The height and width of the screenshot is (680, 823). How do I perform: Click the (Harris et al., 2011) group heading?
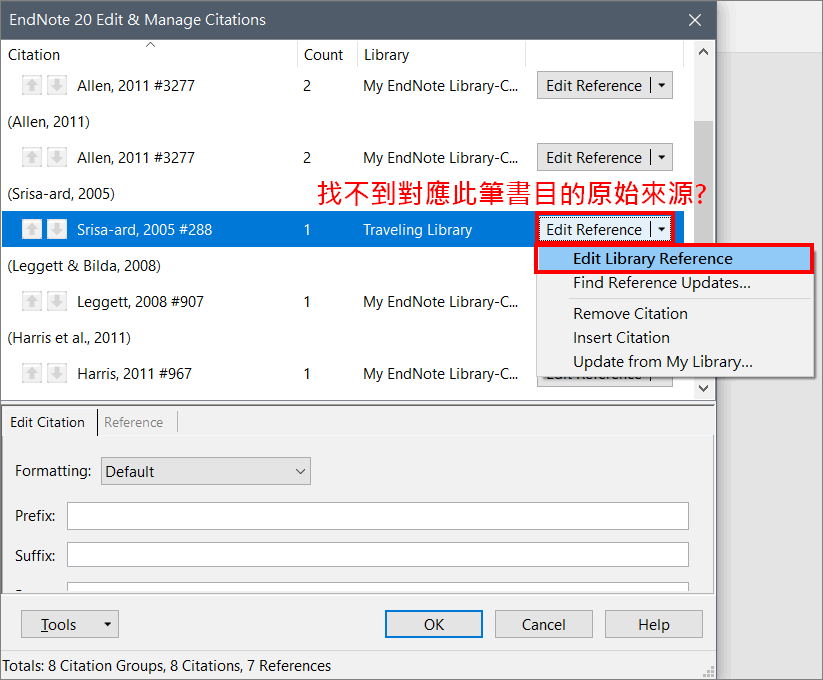[x=69, y=338]
